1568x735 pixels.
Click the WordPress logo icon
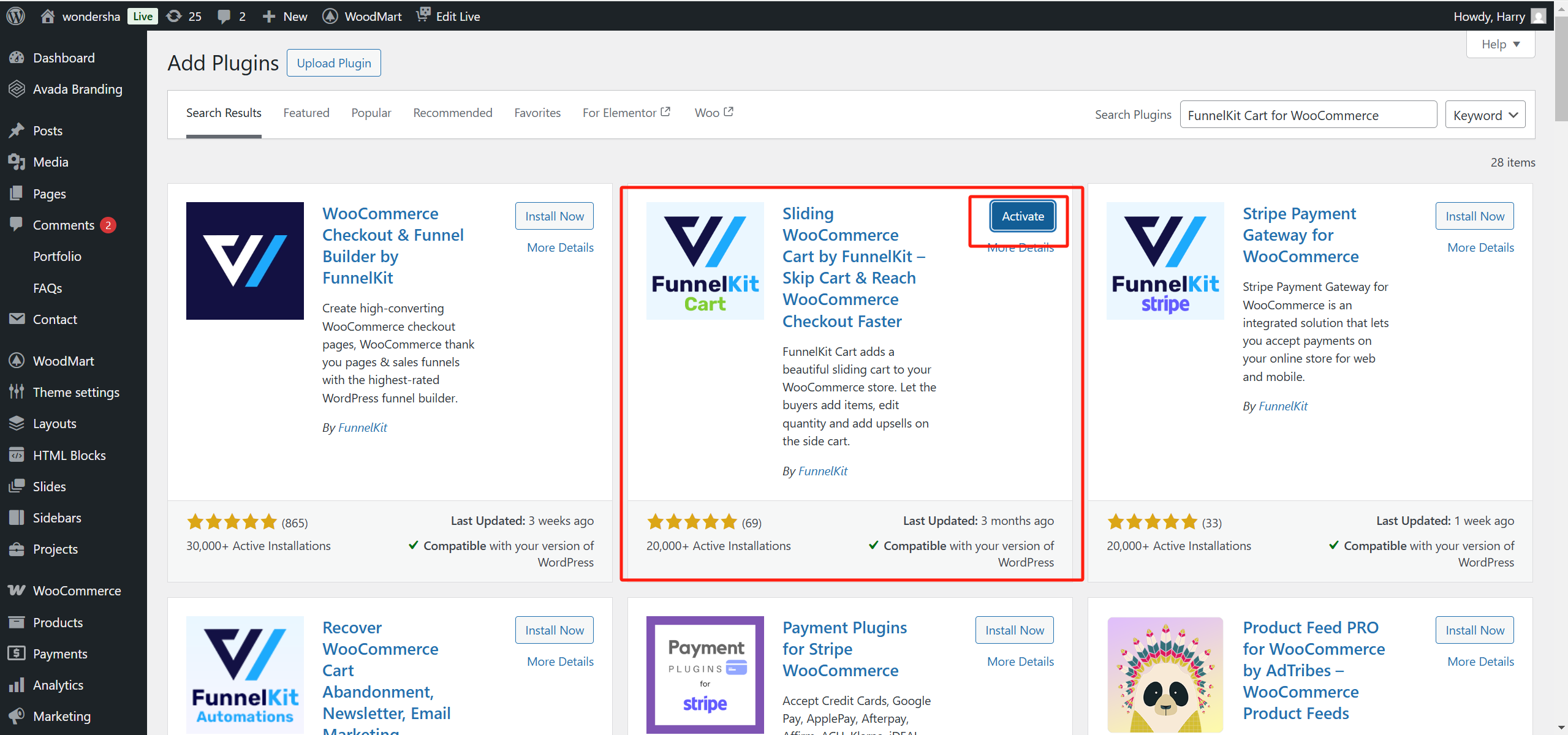pos(16,16)
